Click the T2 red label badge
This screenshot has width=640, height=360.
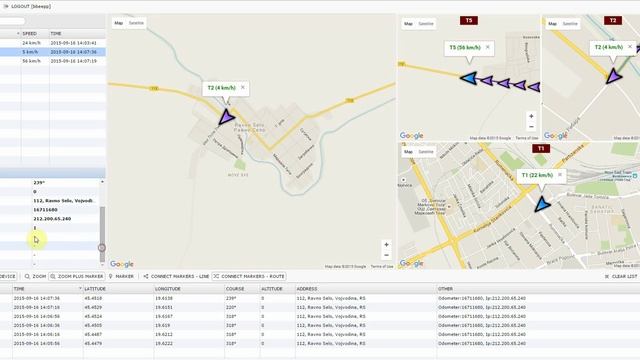[613, 20]
